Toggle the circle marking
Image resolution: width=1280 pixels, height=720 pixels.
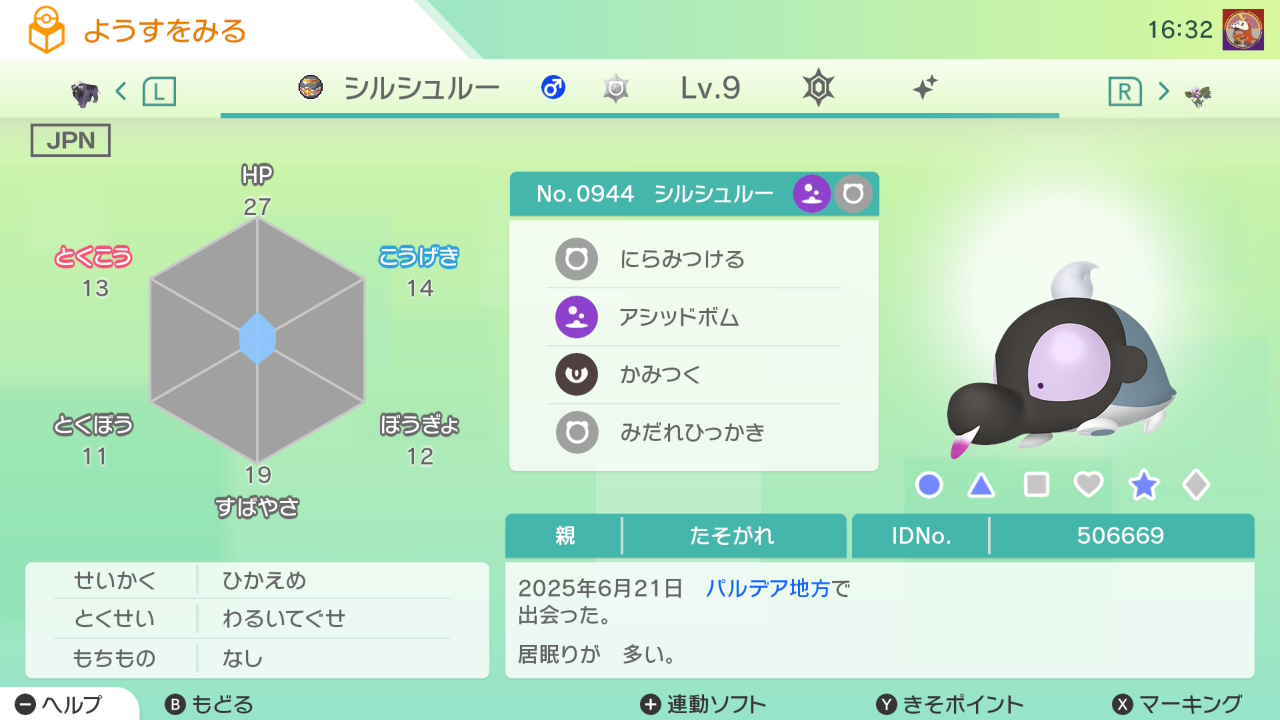click(929, 485)
